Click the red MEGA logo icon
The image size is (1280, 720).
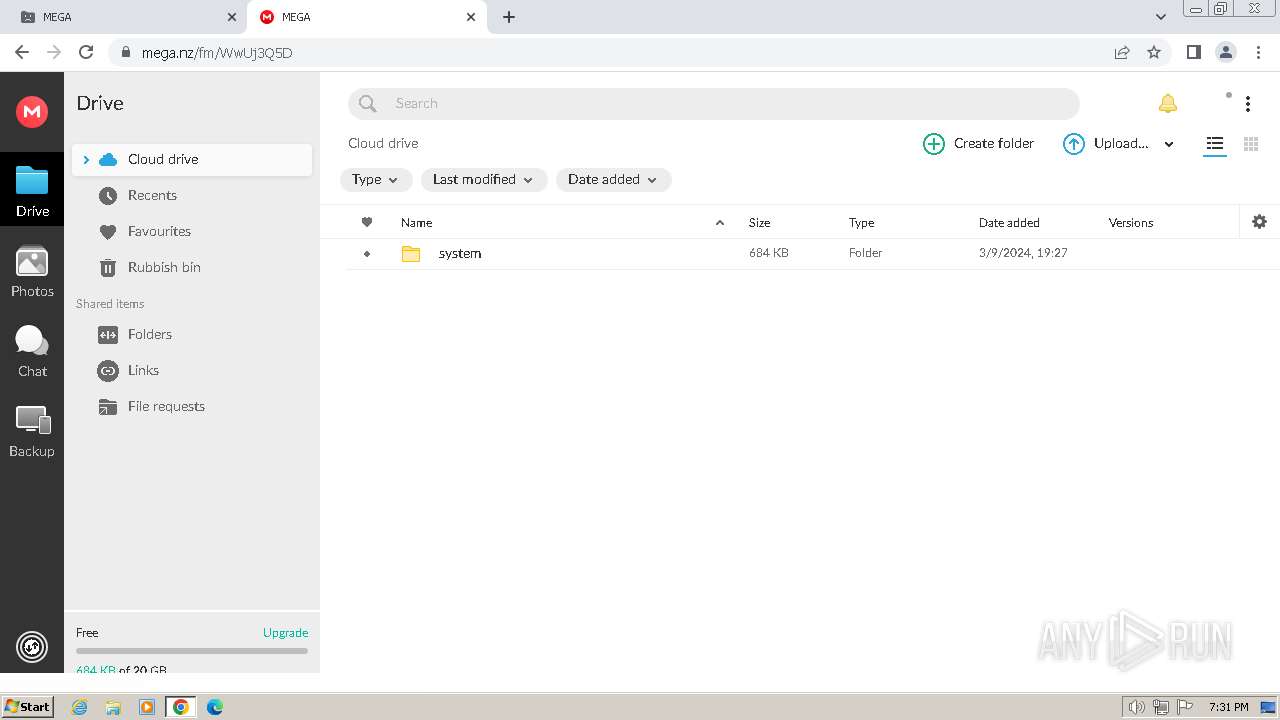(x=32, y=111)
